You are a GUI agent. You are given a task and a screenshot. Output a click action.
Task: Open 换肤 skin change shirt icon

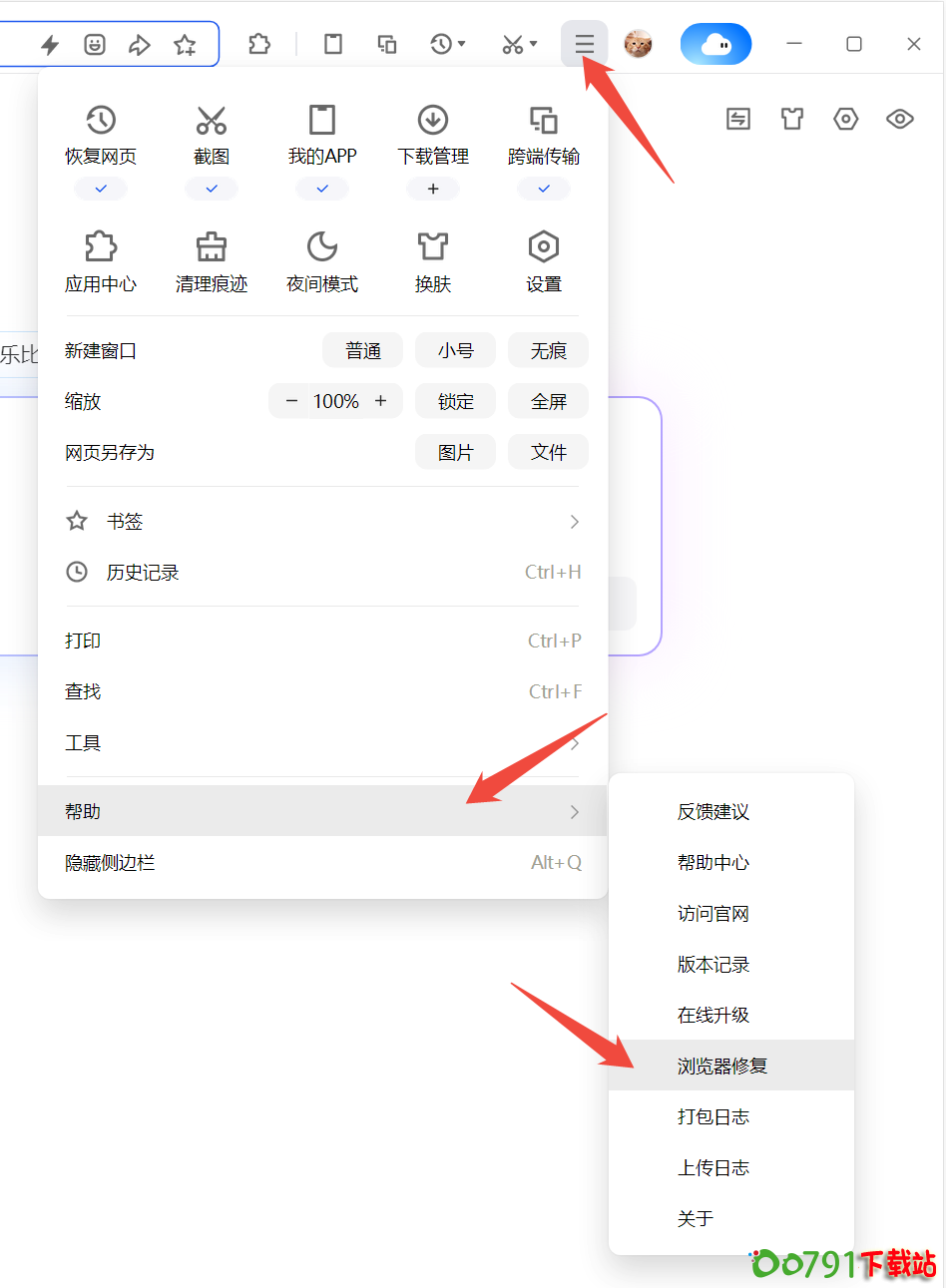pyautogui.click(x=433, y=247)
